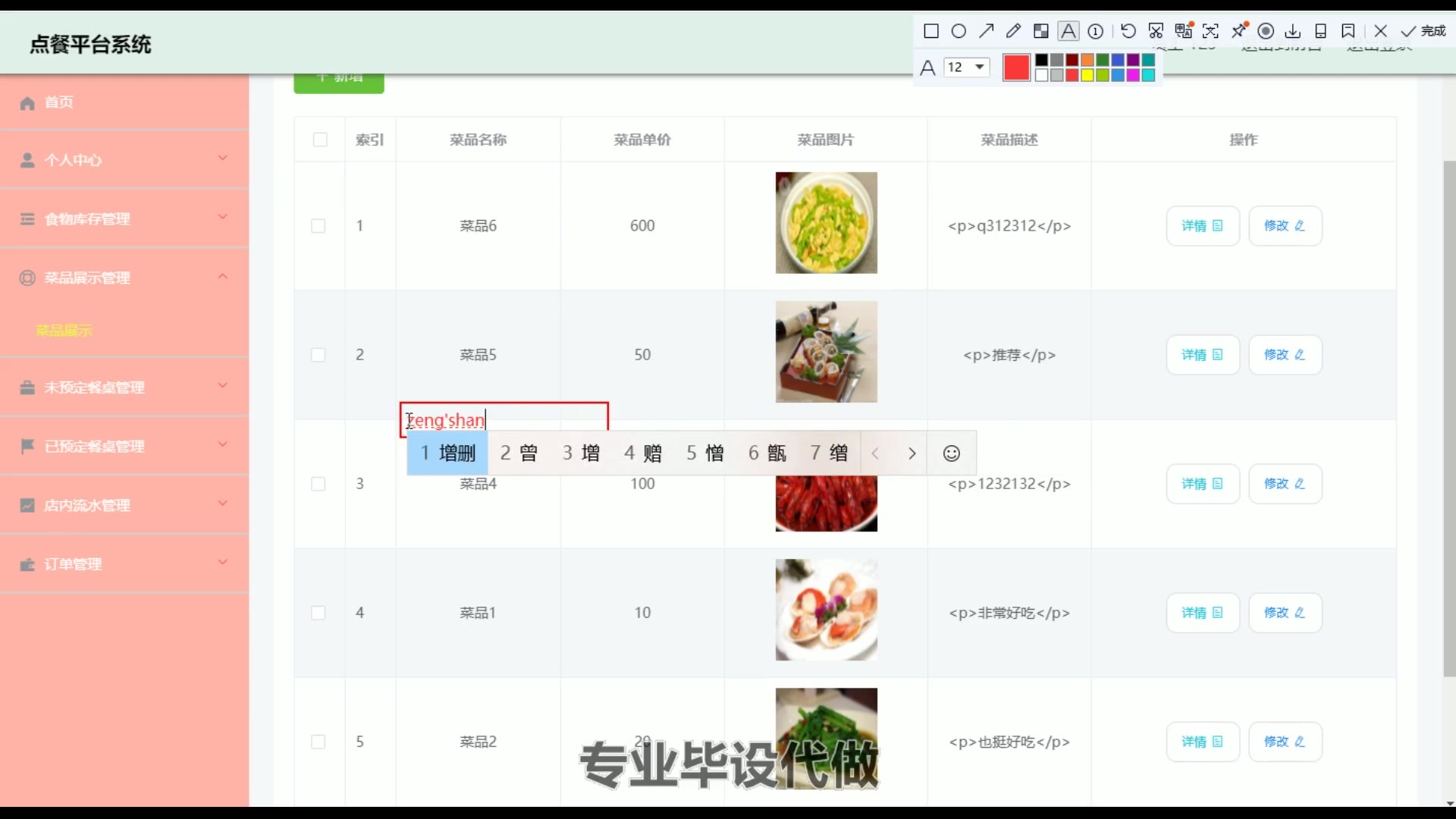Select the pencil drawing tool
This screenshot has height=819, width=1456.
point(1013,31)
